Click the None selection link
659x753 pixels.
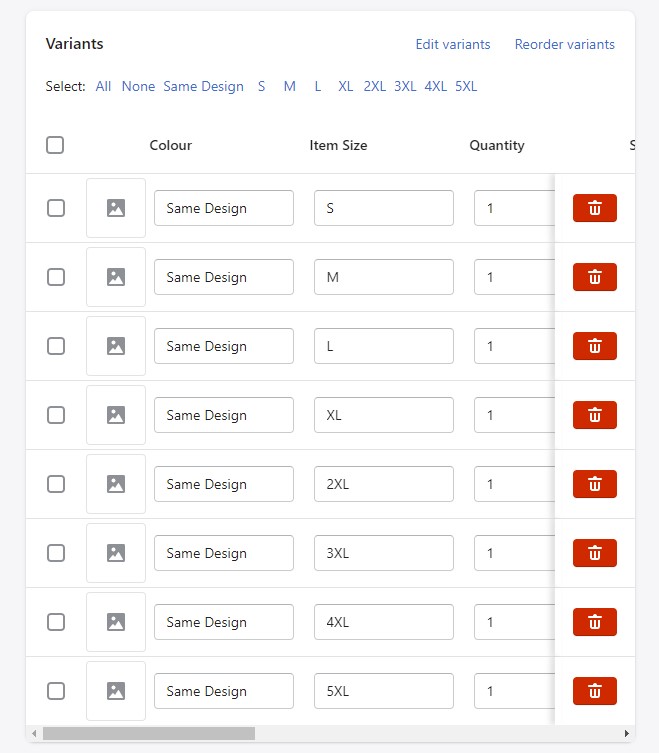tap(138, 86)
